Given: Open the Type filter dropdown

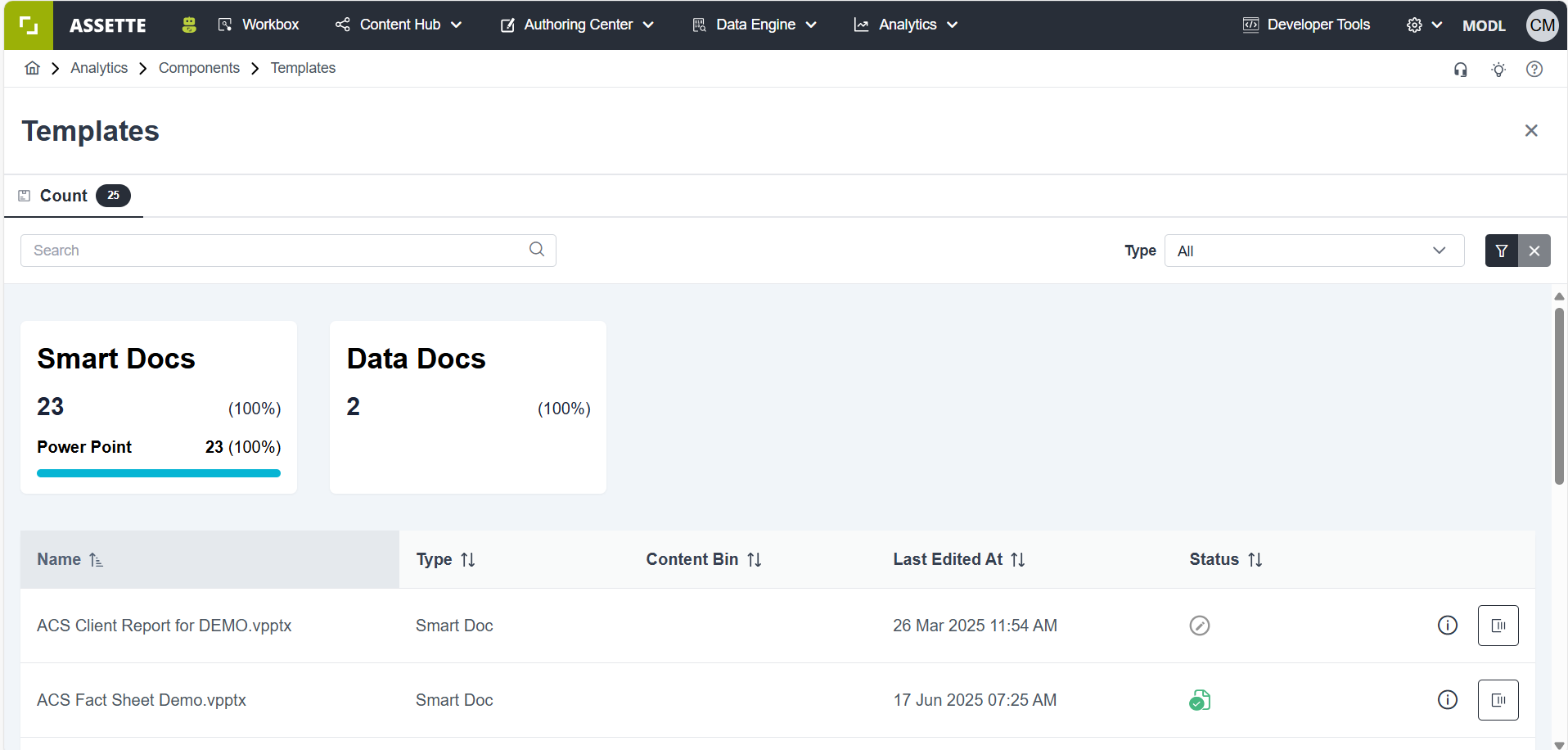Looking at the screenshot, I should [x=1314, y=251].
